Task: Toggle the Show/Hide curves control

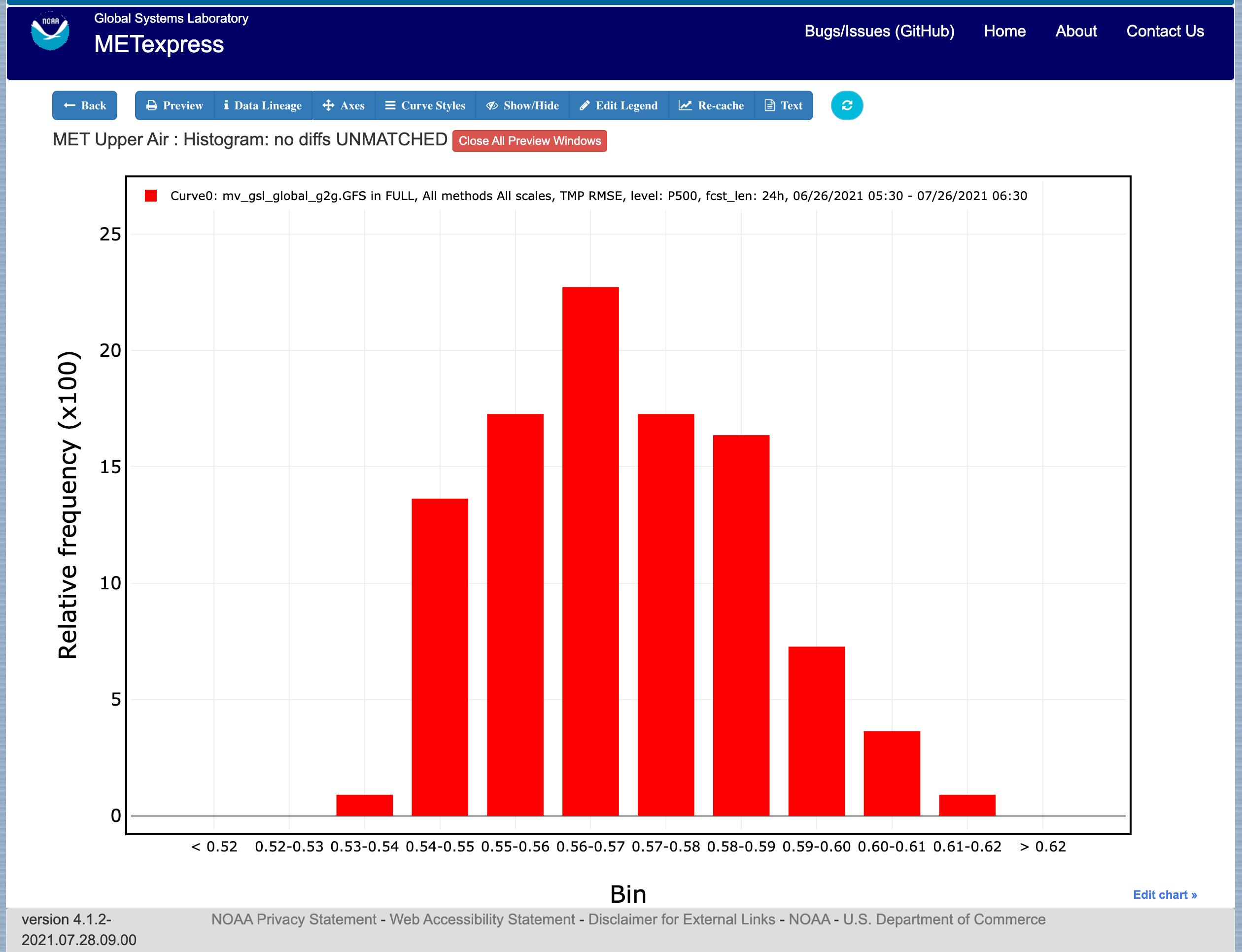Action: point(522,105)
